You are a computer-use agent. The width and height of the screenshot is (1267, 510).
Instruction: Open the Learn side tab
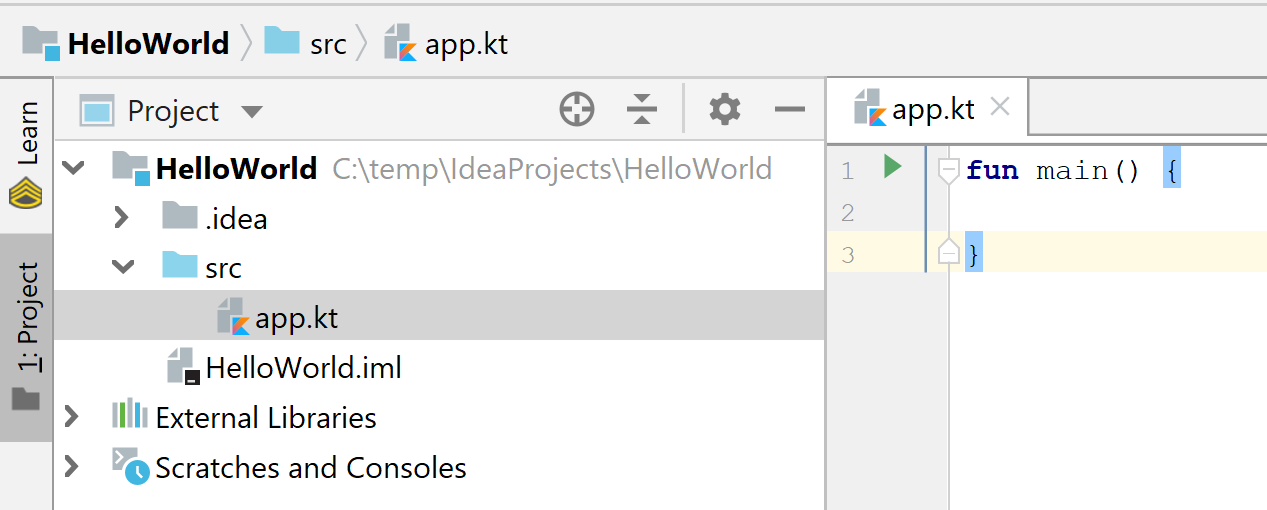click(x=27, y=150)
